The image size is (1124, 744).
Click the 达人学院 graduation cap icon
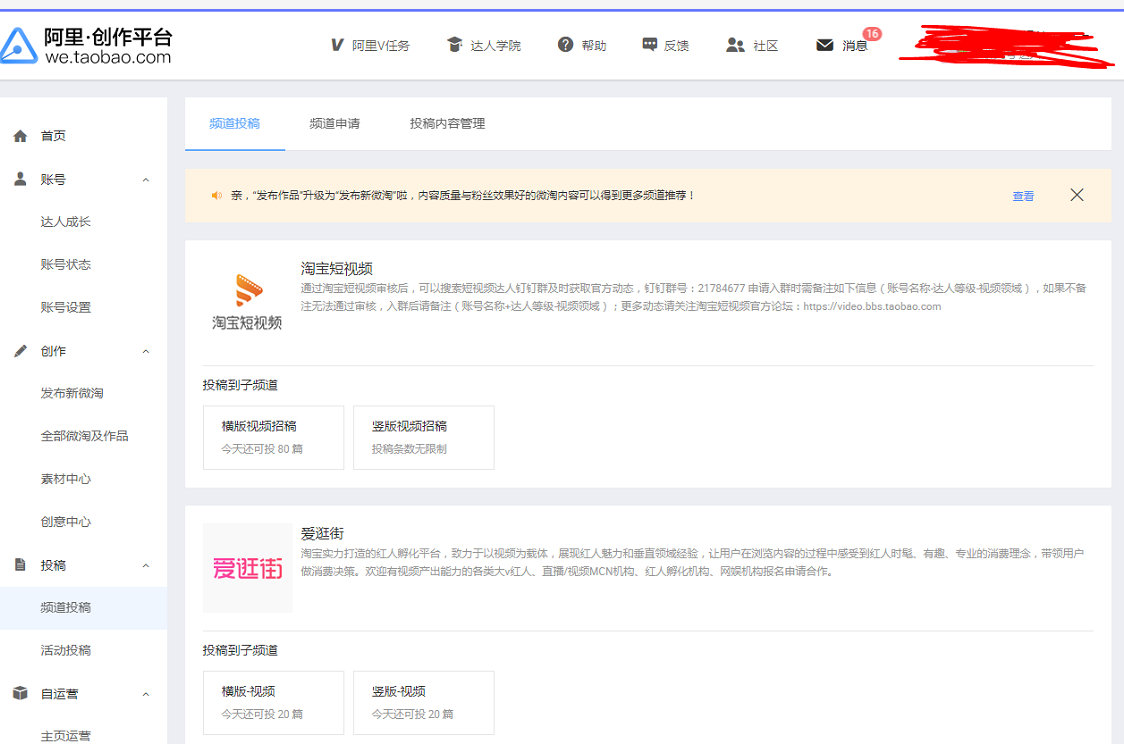point(454,44)
